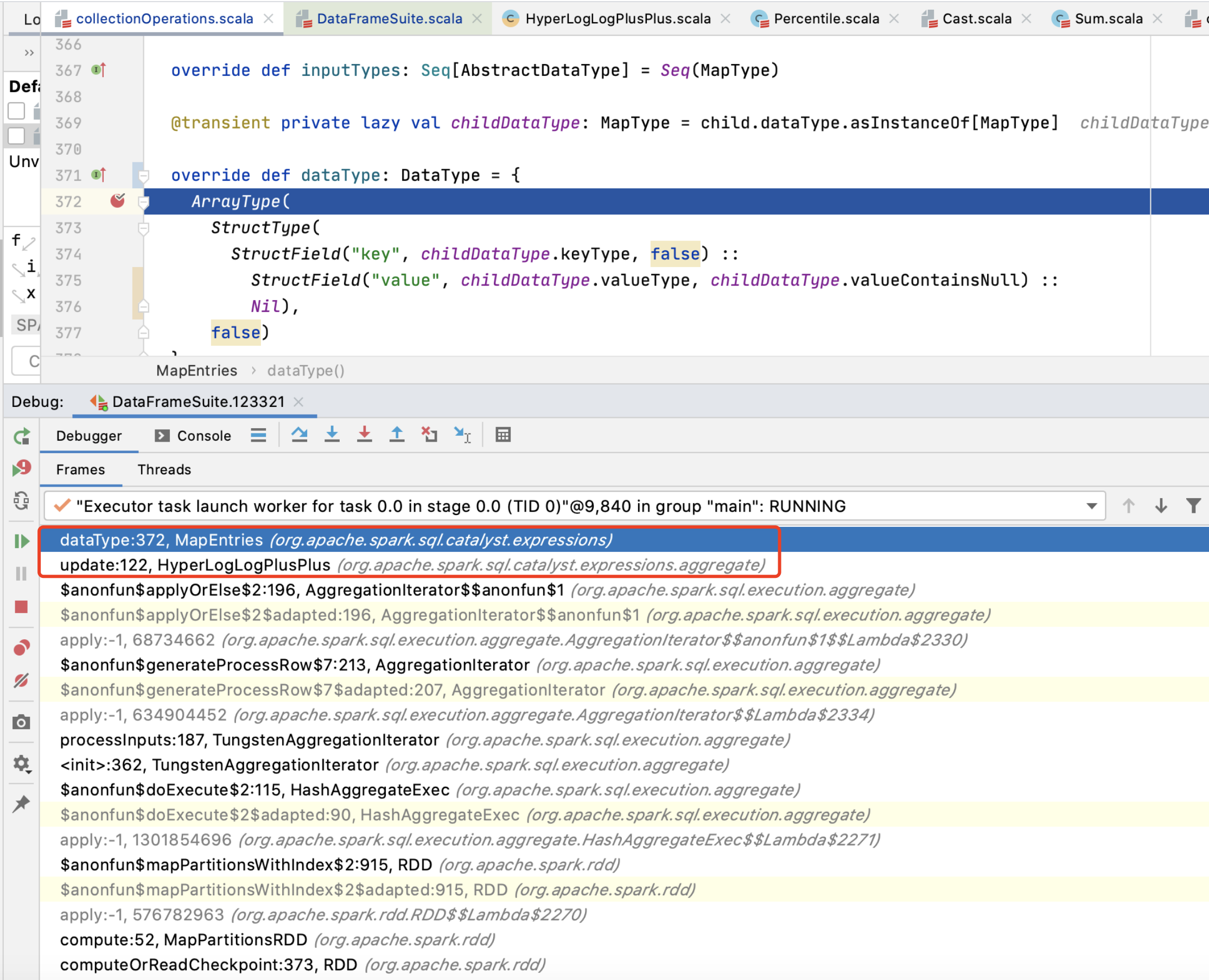
Task: Stop the debug session with red square
Action: click(22, 607)
